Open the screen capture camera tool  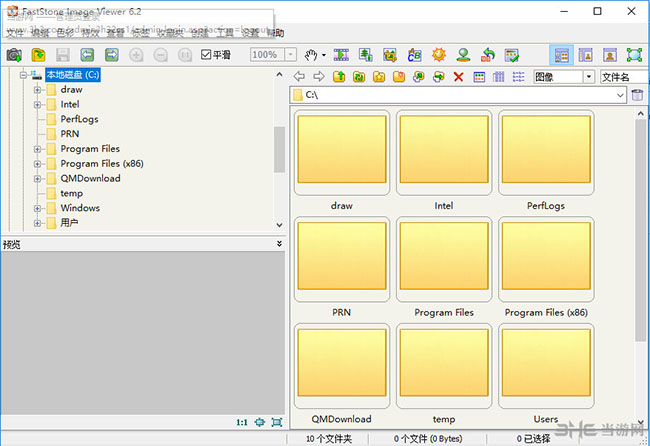(14, 55)
